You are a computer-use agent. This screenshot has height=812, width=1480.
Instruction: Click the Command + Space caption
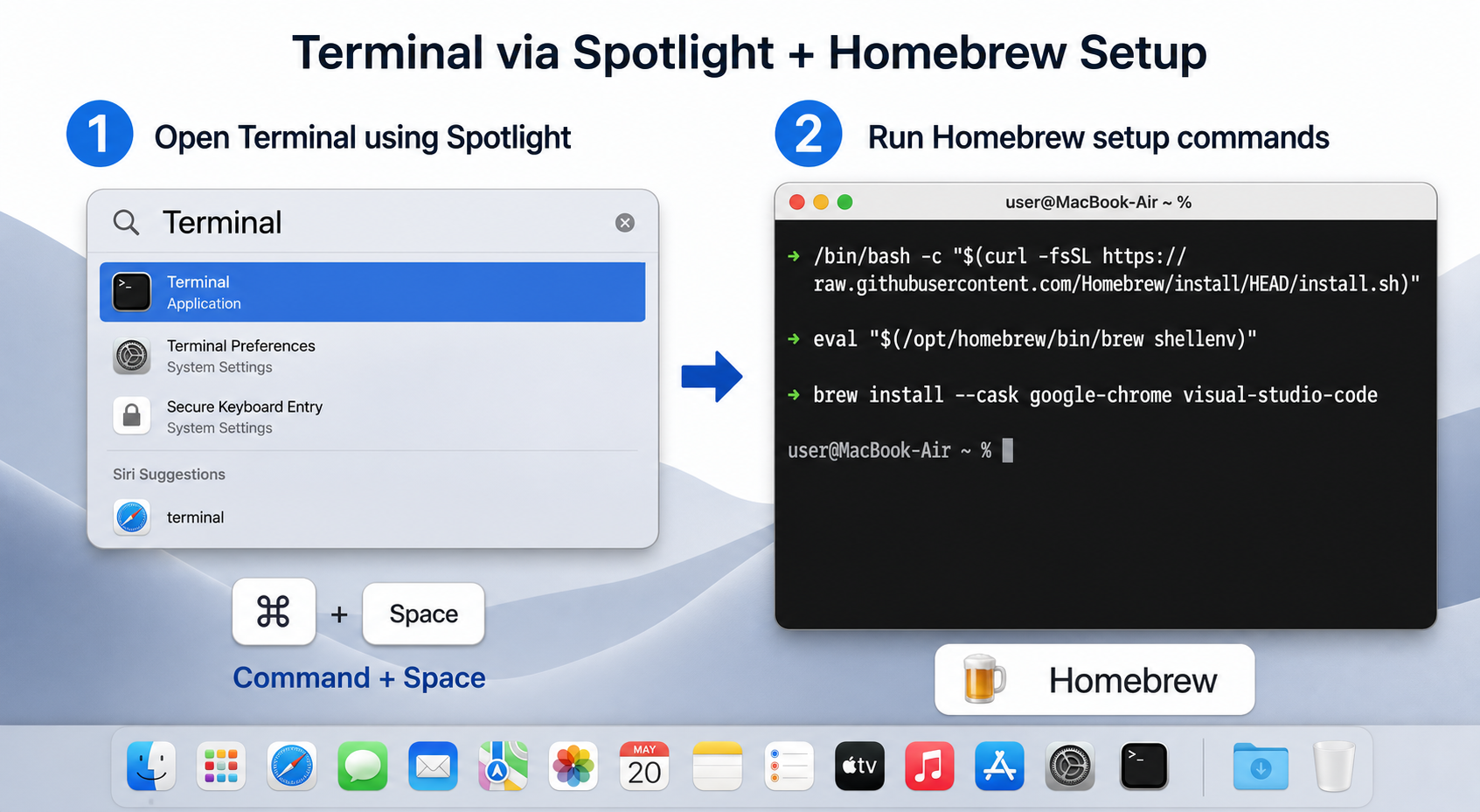click(359, 678)
